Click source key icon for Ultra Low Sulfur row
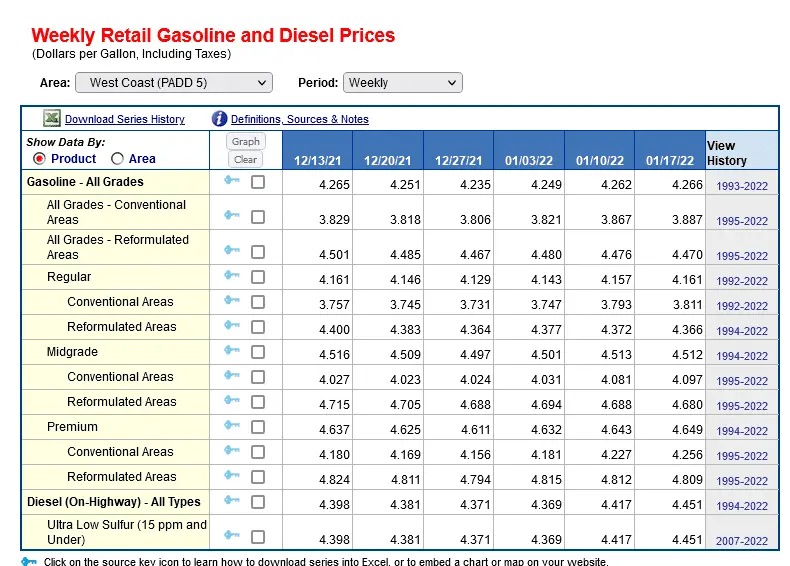The width and height of the screenshot is (790, 566). [x=232, y=535]
